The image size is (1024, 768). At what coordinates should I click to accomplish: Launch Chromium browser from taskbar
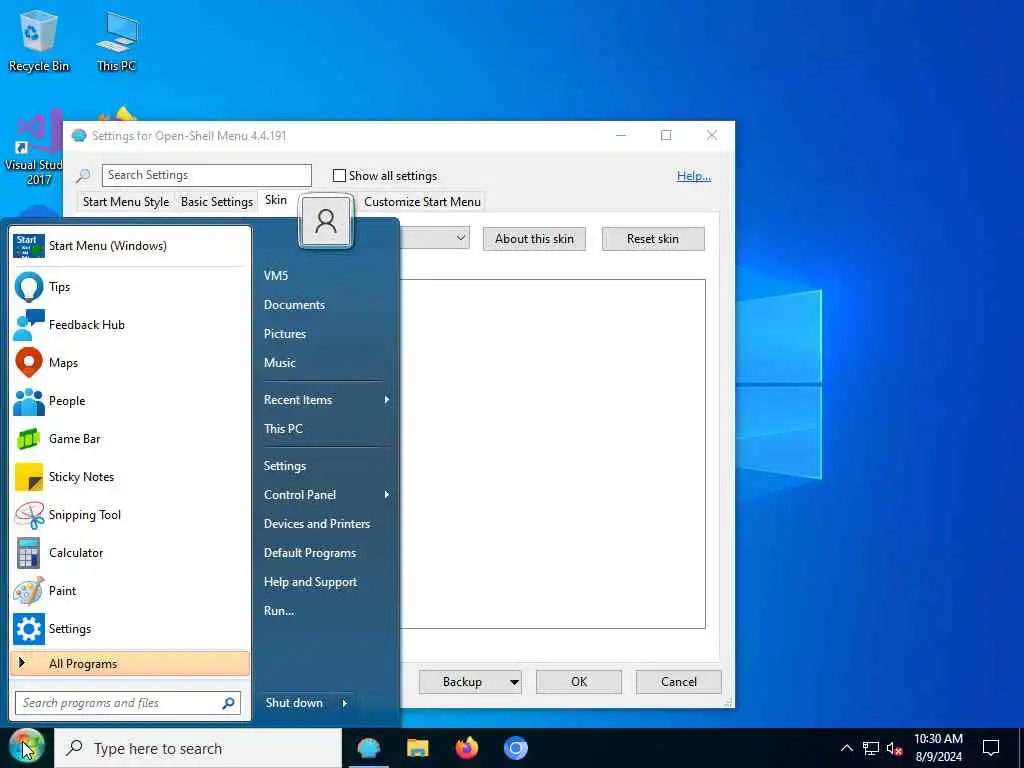[515, 748]
